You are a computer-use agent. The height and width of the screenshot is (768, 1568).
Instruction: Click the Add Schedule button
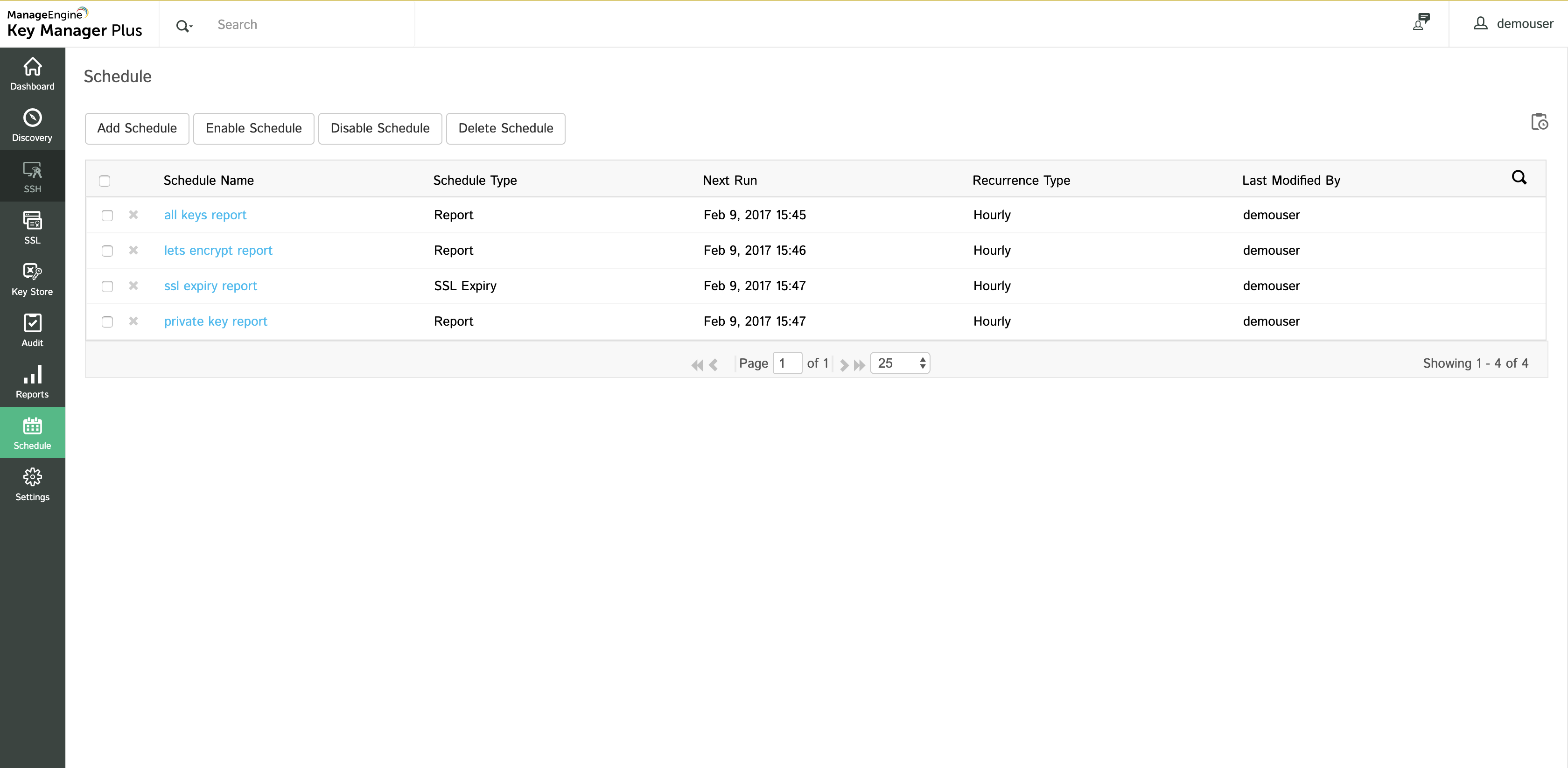tap(137, 128)
